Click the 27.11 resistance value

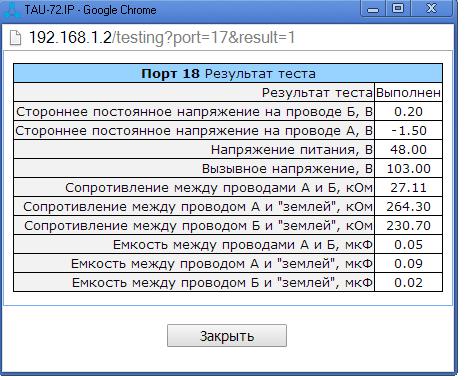click(x=408, y=187)
